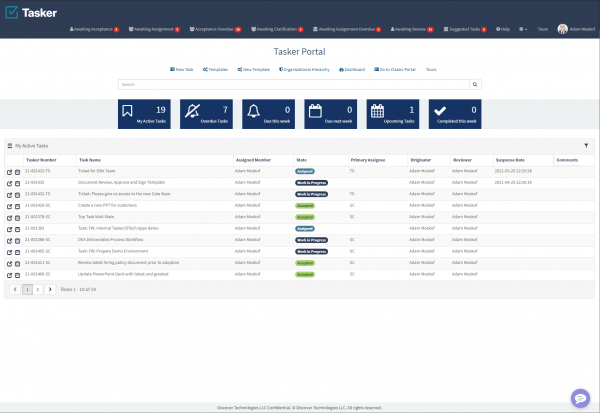Go to the previous page arrow

(x=15, y=289)
